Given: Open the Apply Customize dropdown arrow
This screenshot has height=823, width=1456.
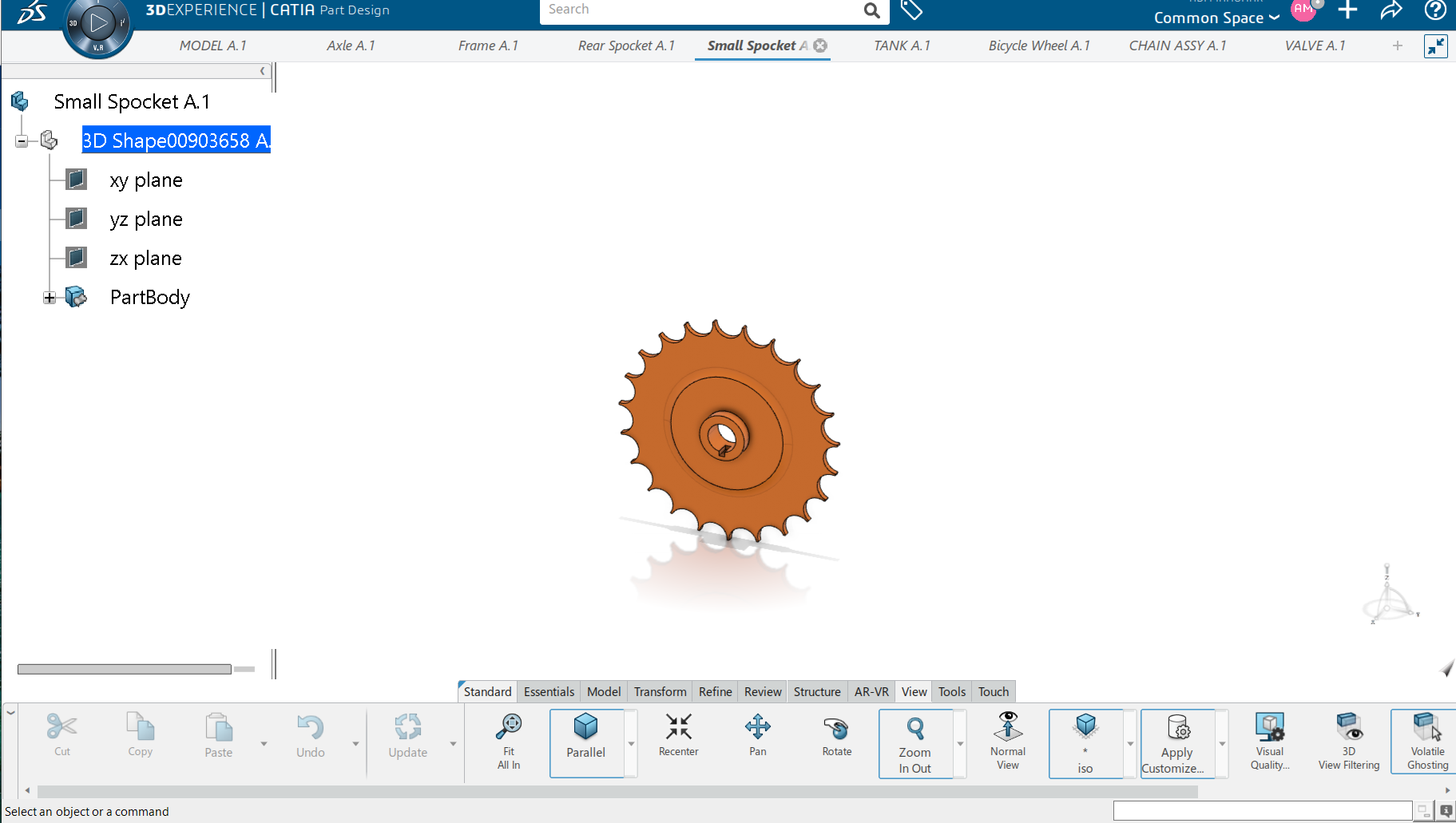Looking at the screenshot, I should point(1222,744).
